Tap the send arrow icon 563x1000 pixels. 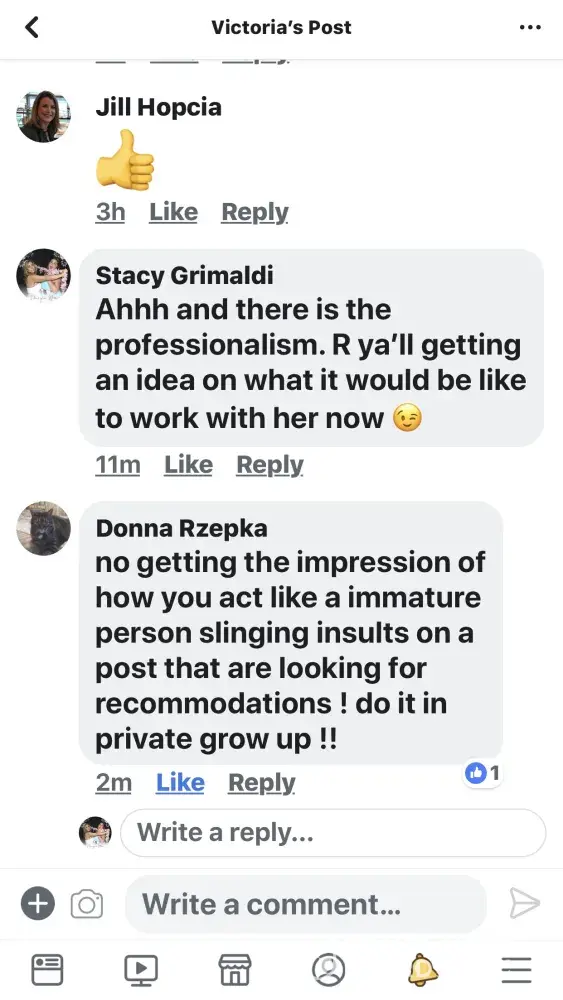point(525,903)
